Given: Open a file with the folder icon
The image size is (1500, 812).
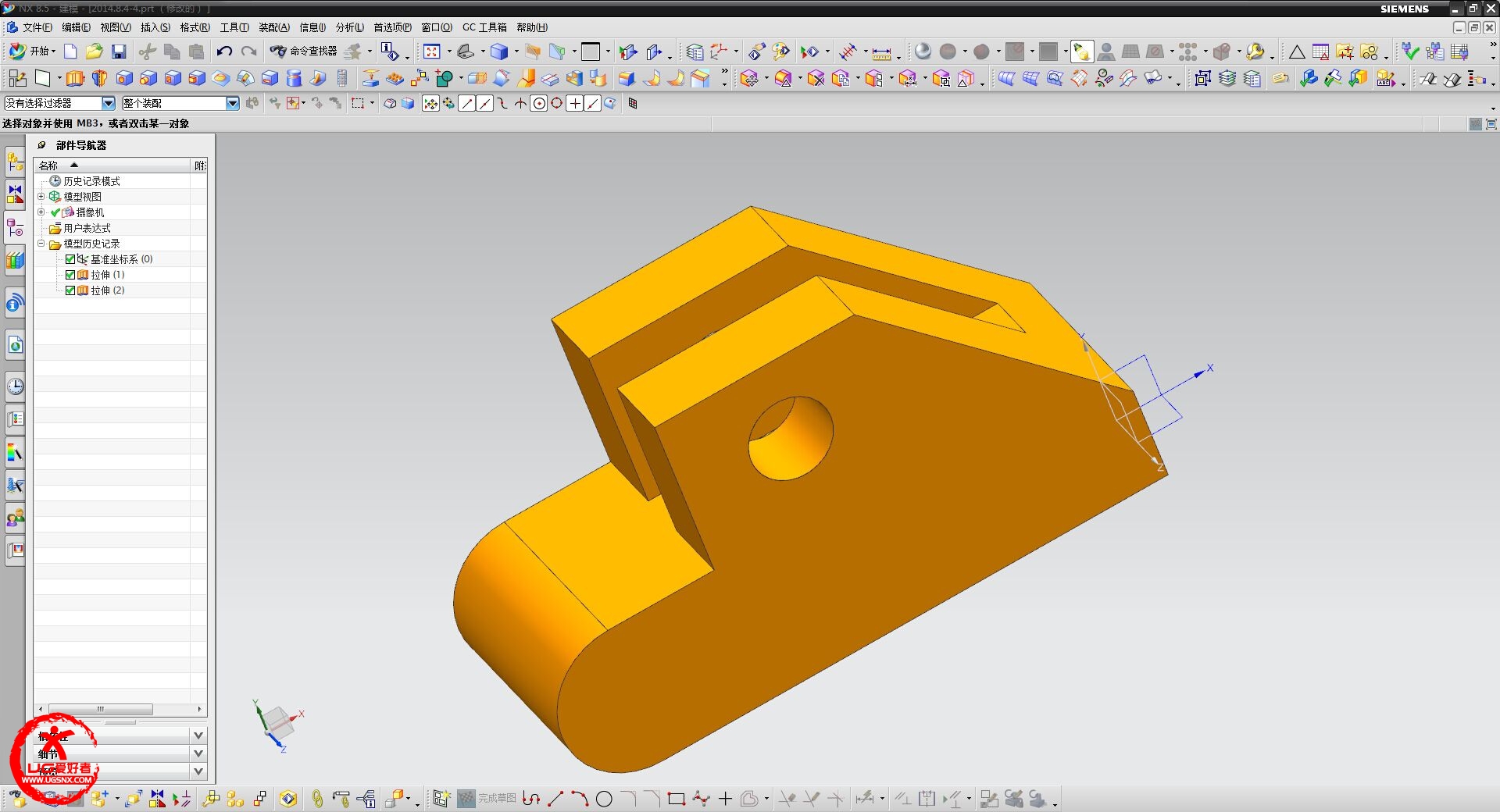Looking at the screenshot, I should point(95,52).
